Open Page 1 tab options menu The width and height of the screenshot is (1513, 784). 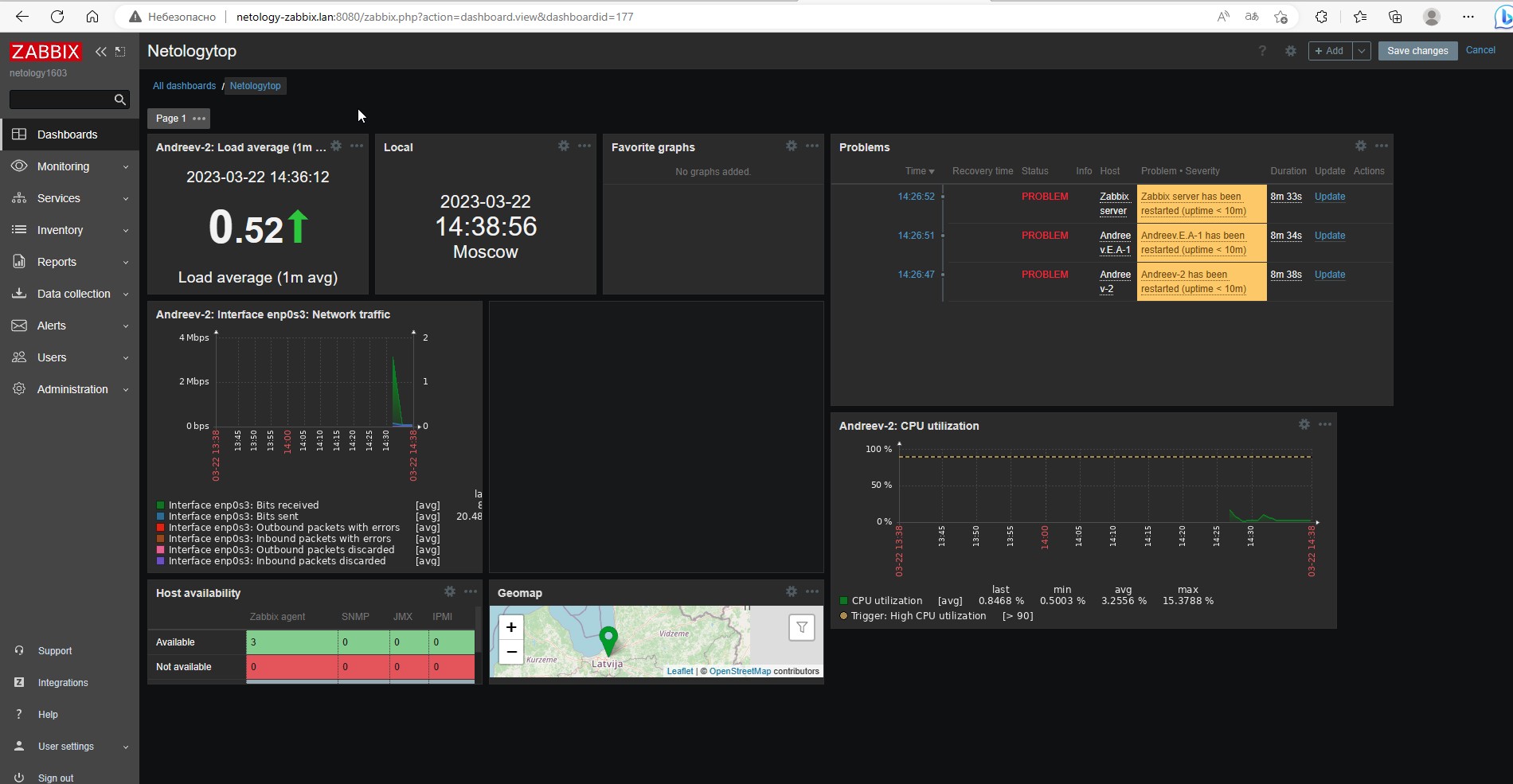tap(199, 119)
